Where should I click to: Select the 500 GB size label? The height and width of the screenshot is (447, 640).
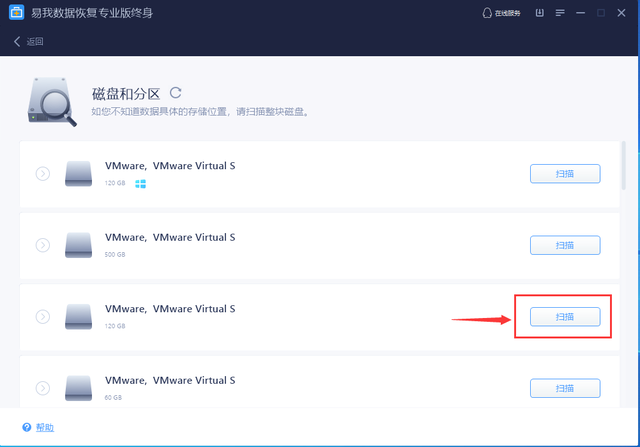tap(115, 254)
